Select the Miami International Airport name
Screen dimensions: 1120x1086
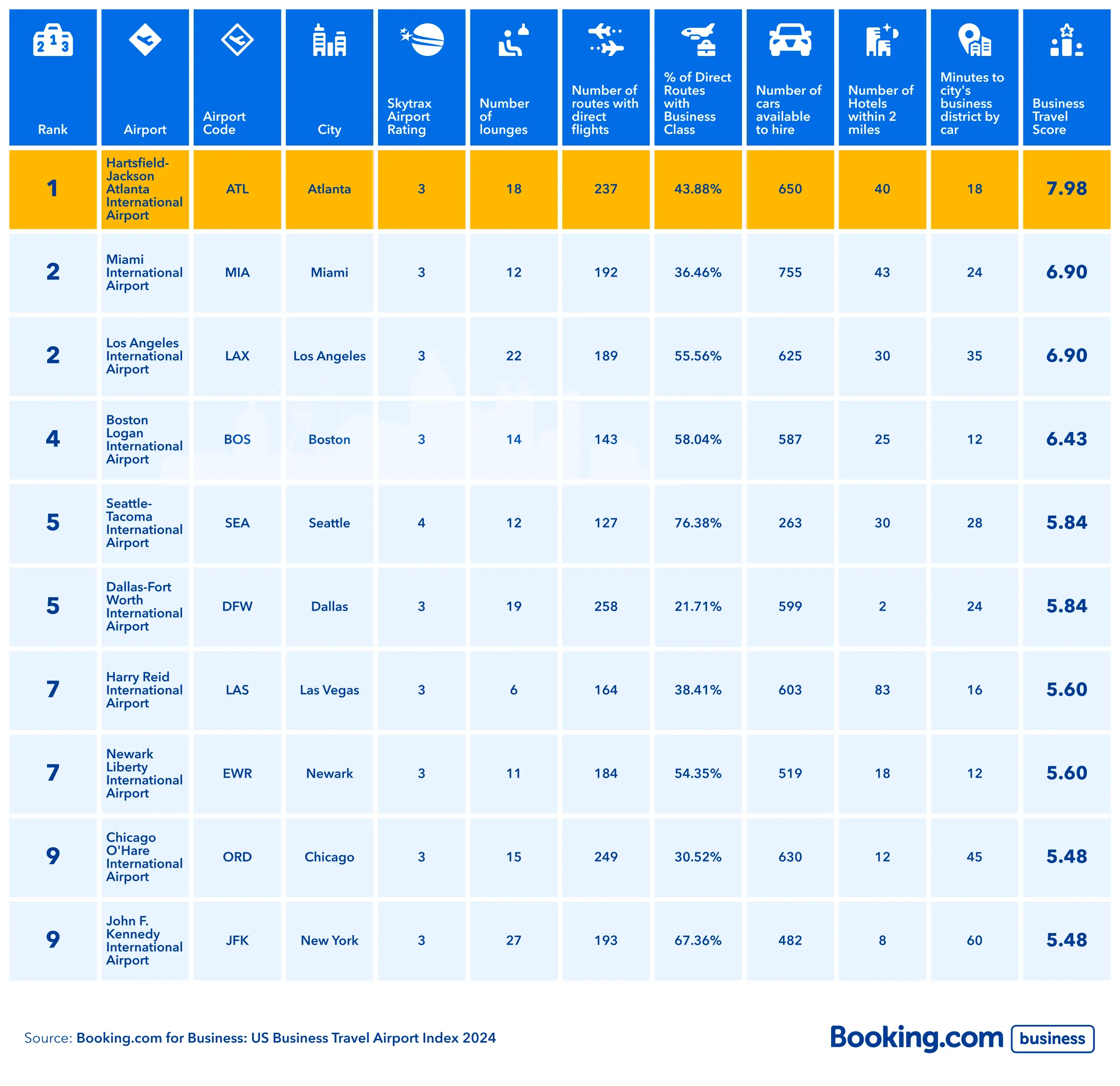pos(144,272)
